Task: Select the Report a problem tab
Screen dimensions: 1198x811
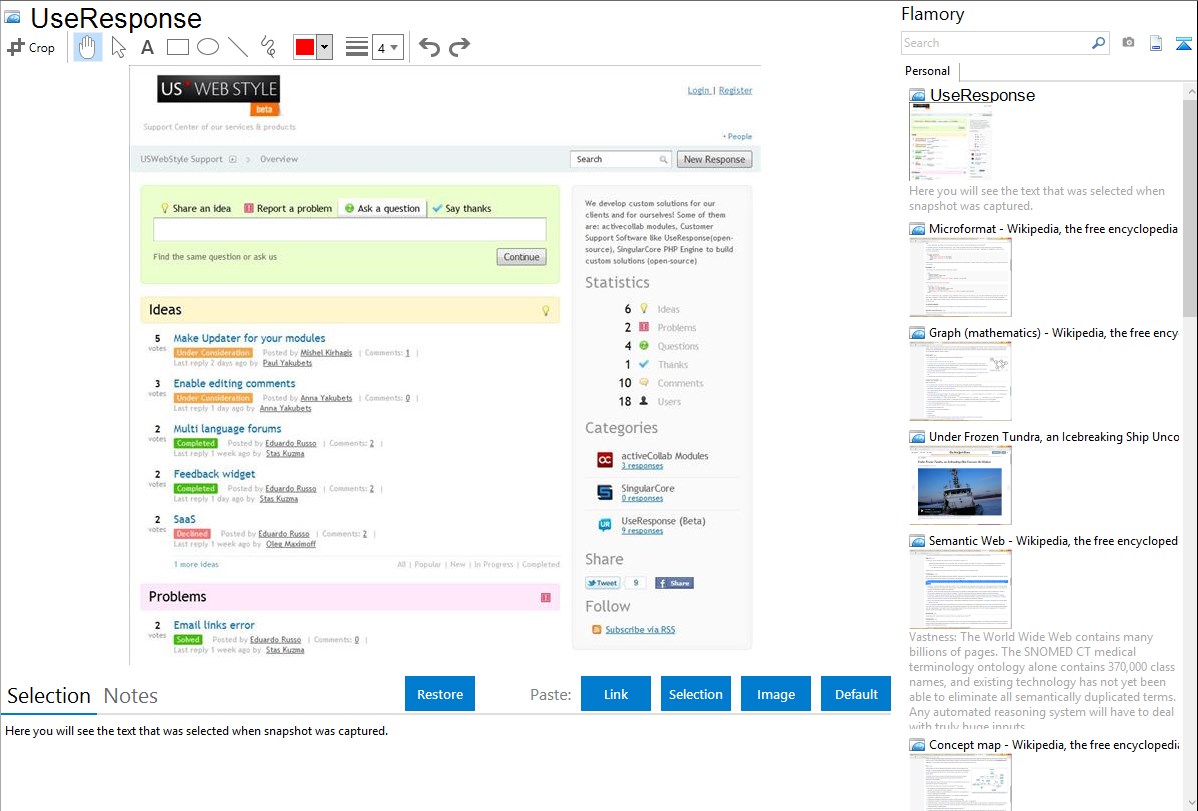Action: tap(288, 208)
